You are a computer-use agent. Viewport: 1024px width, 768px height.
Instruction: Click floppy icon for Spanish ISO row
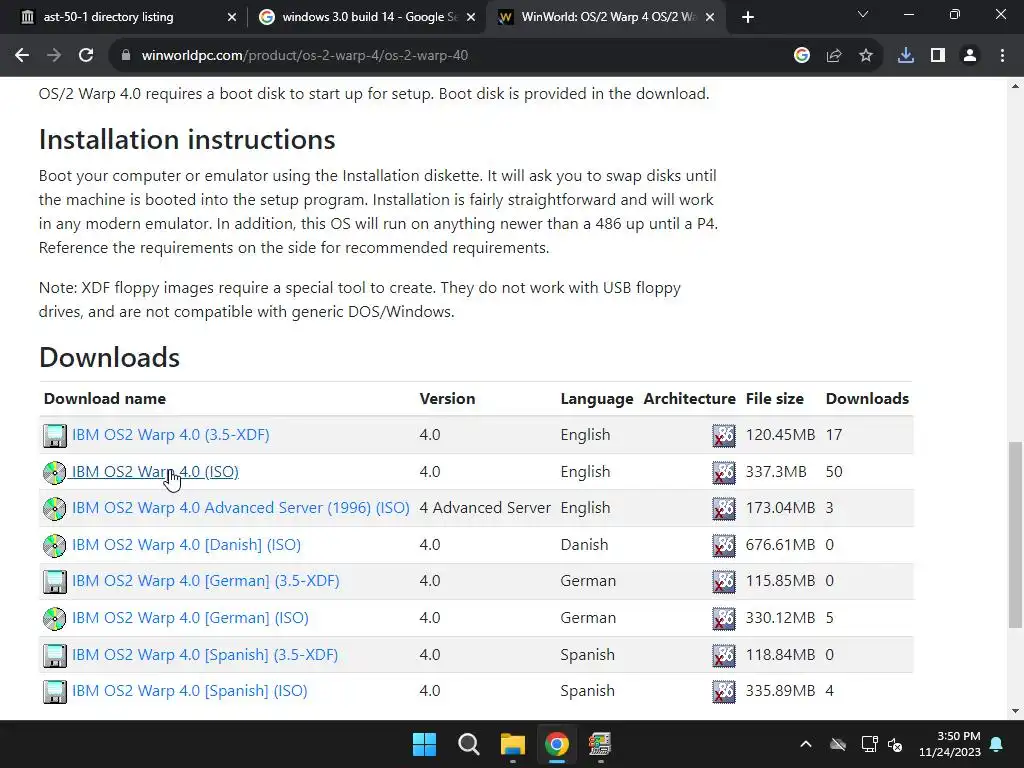click(x=55, y=692)
